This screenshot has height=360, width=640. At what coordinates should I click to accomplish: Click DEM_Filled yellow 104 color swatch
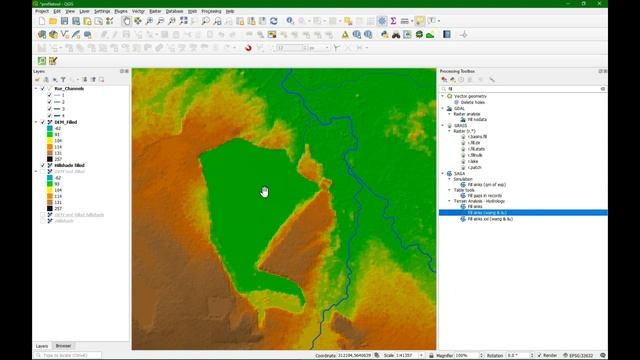pos(50,141)
